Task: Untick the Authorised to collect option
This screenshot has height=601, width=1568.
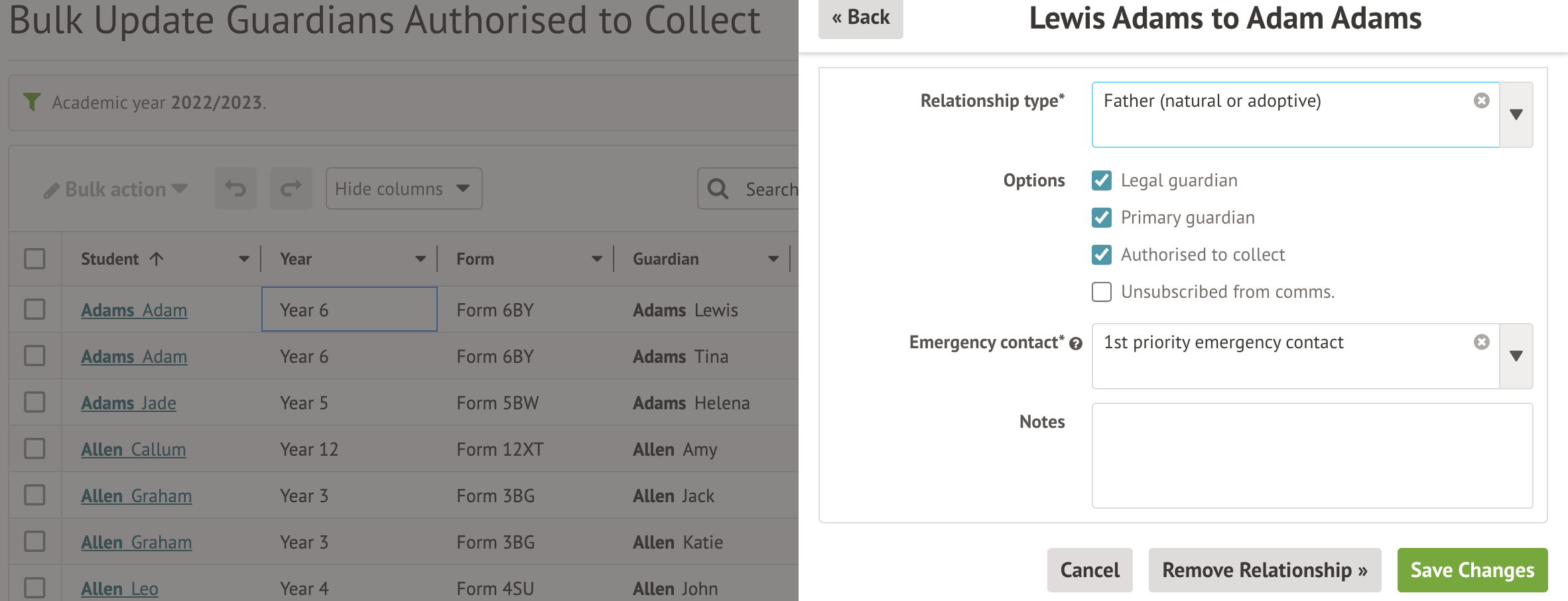Action: pyautogui.click(x=1102, y=255)
